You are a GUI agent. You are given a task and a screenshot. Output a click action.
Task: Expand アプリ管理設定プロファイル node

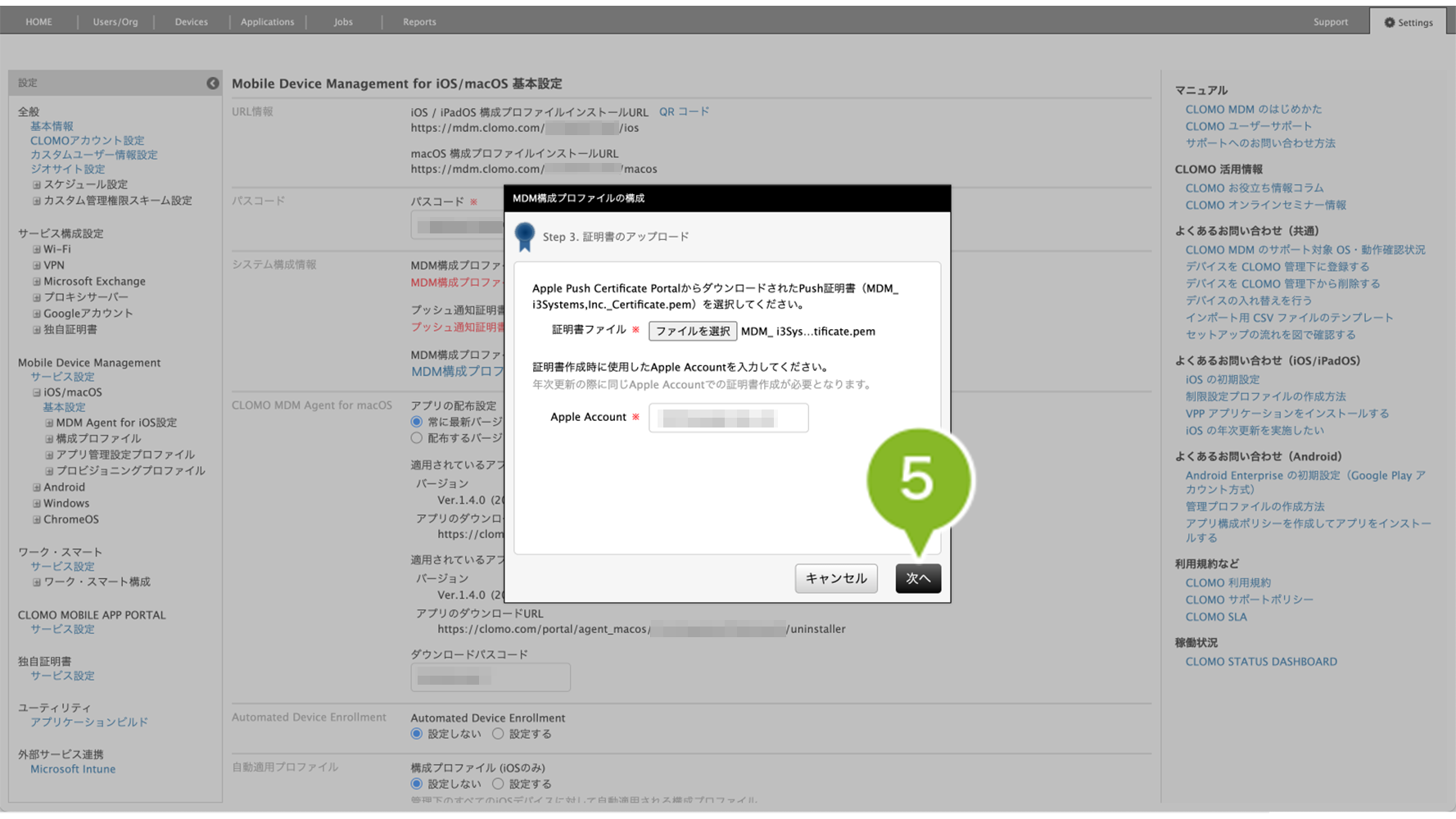tap(49, 455)
